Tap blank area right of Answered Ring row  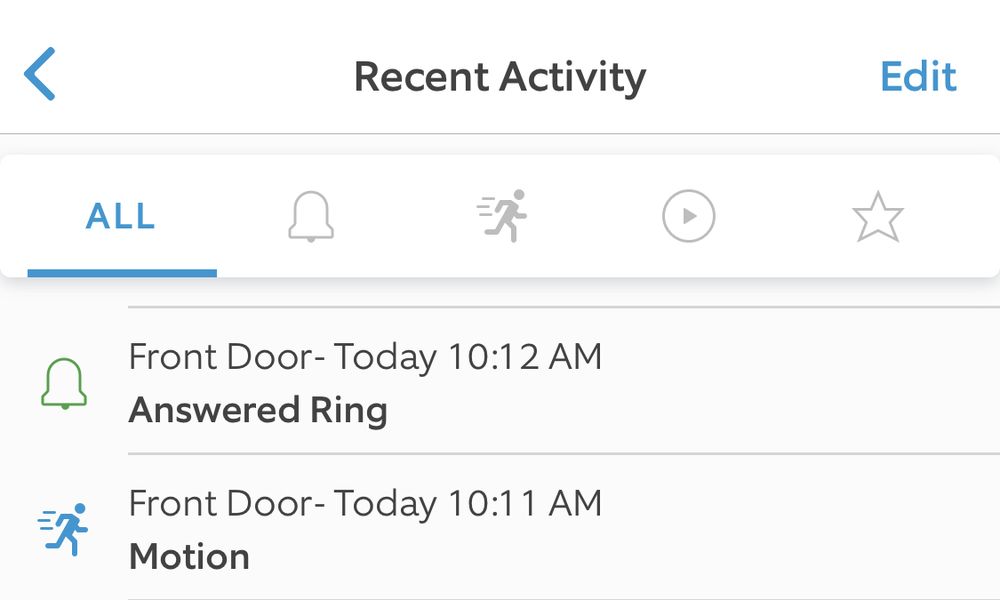click(797, 383)
